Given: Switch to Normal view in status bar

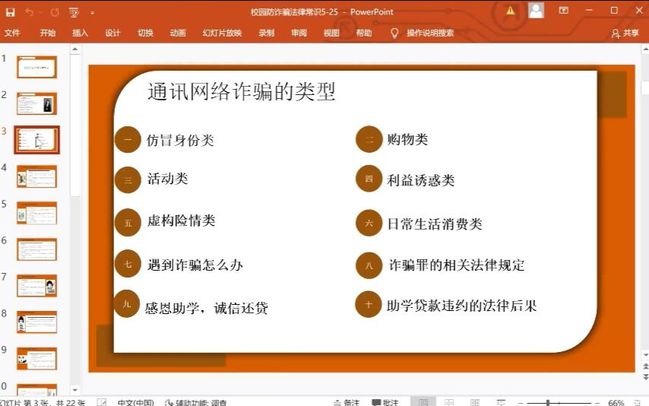Looking at the screenshot, I should click(x=424, y=402).
